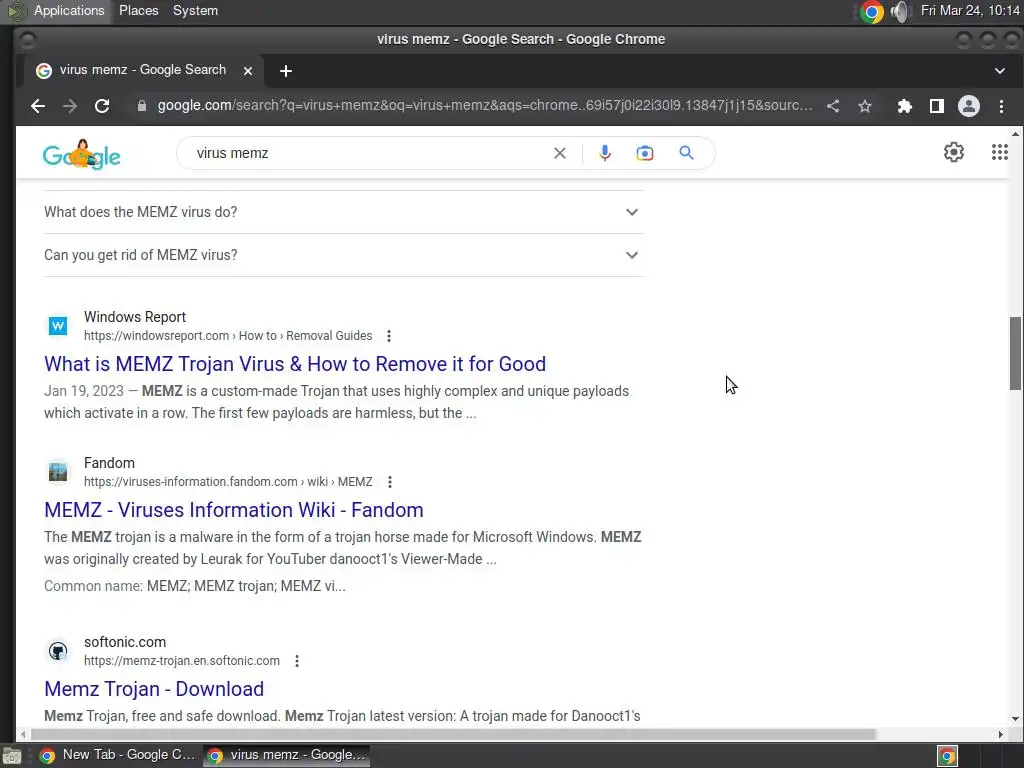Open the Google apps grid

[999, 152]
